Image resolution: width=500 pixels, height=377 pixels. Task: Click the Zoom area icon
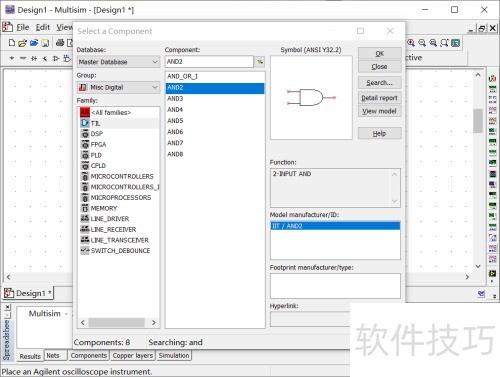click(433, 43)
